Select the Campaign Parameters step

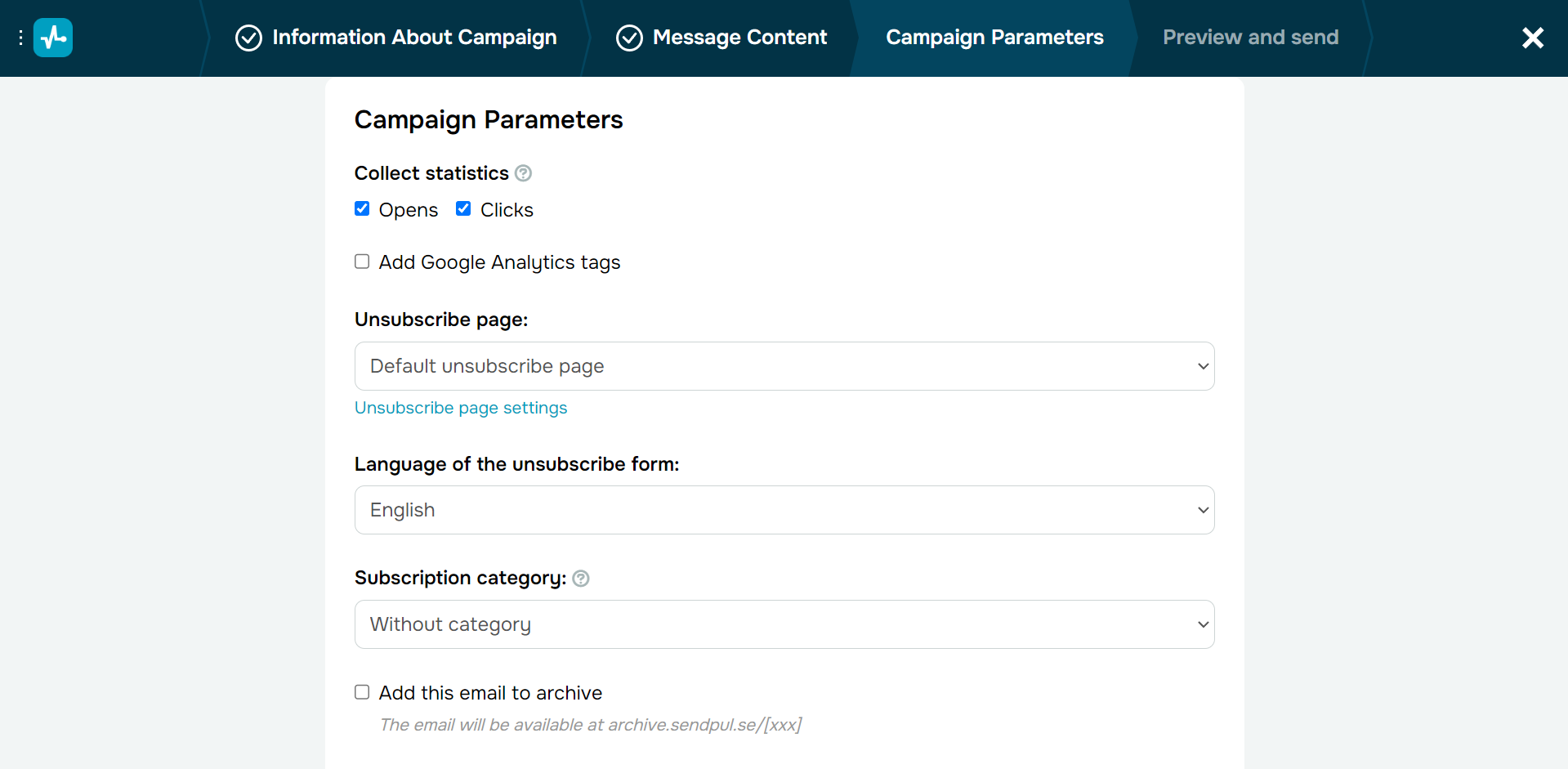[994, 38]
